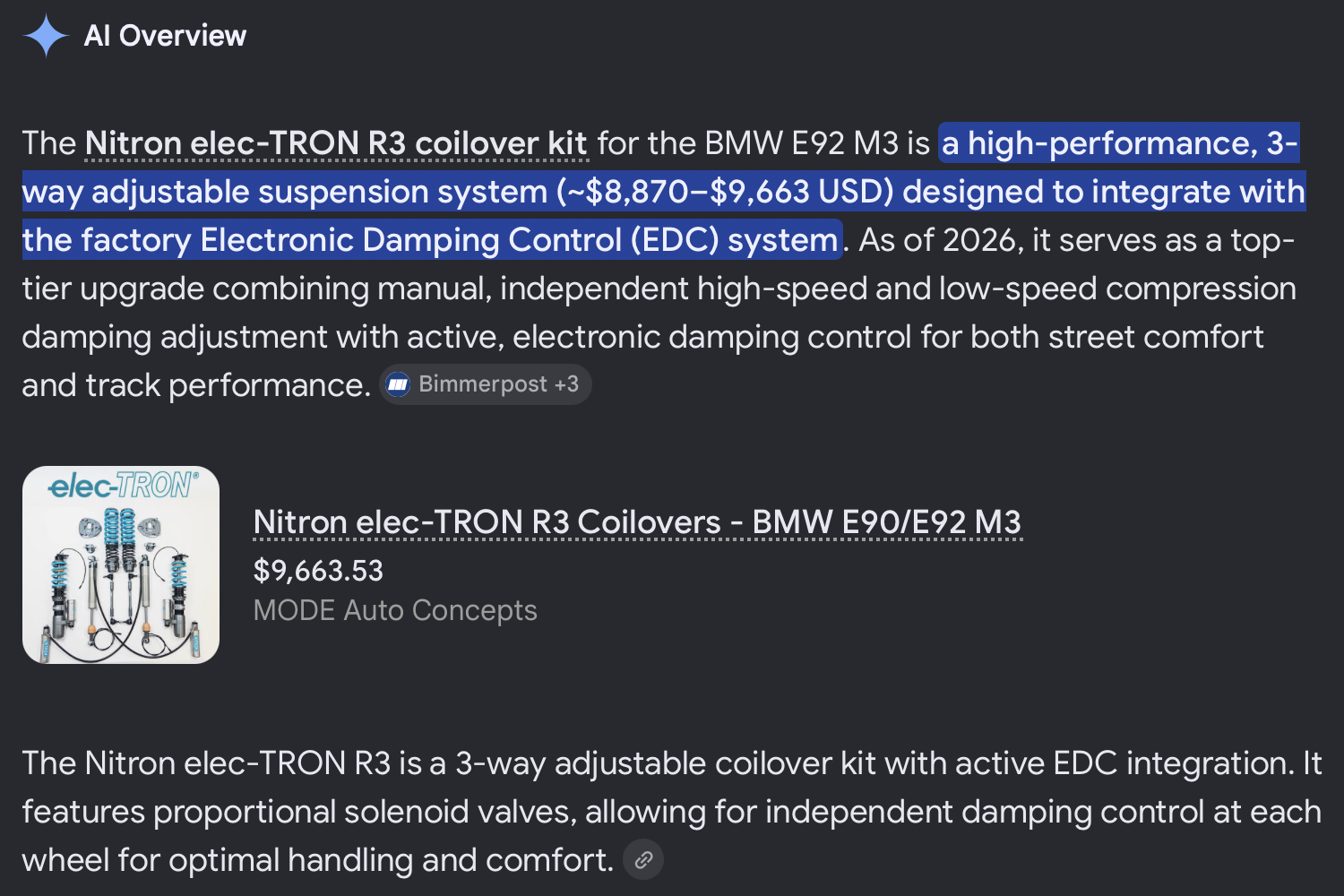
Task: Click the +3 count in the sources chip
Action: 566,384
